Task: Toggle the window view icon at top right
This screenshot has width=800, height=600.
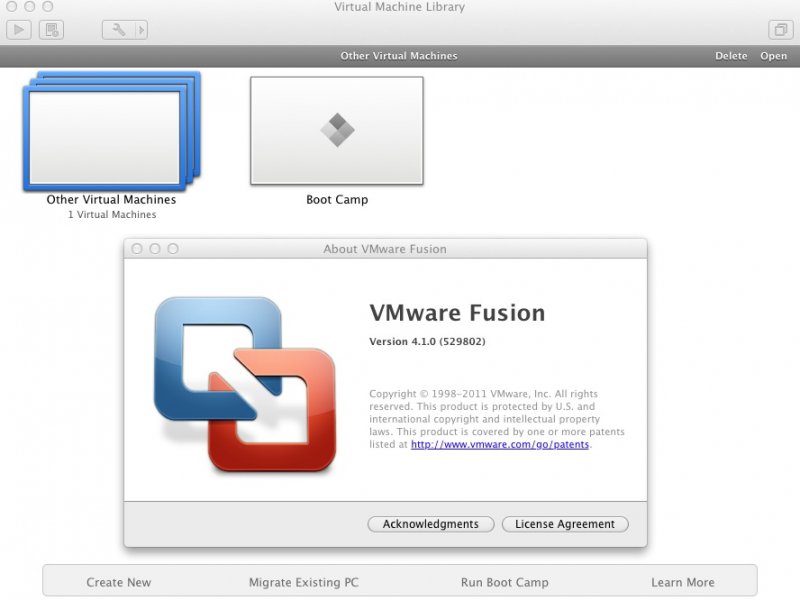Action: click(x=781, y=30)
